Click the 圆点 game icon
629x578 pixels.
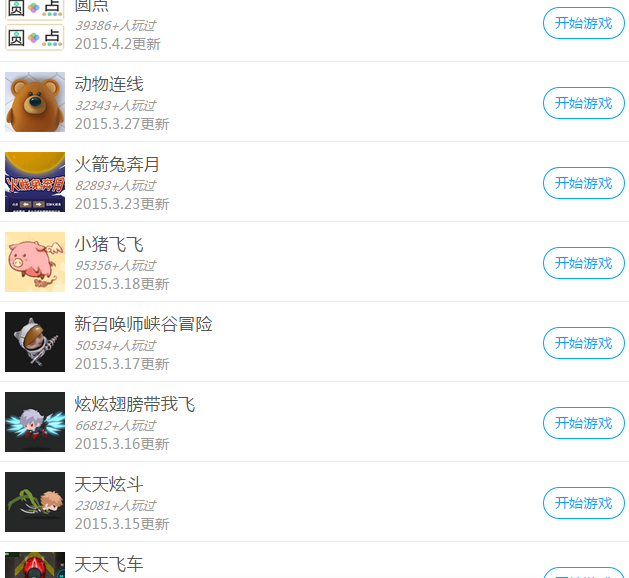pos(35,25)
